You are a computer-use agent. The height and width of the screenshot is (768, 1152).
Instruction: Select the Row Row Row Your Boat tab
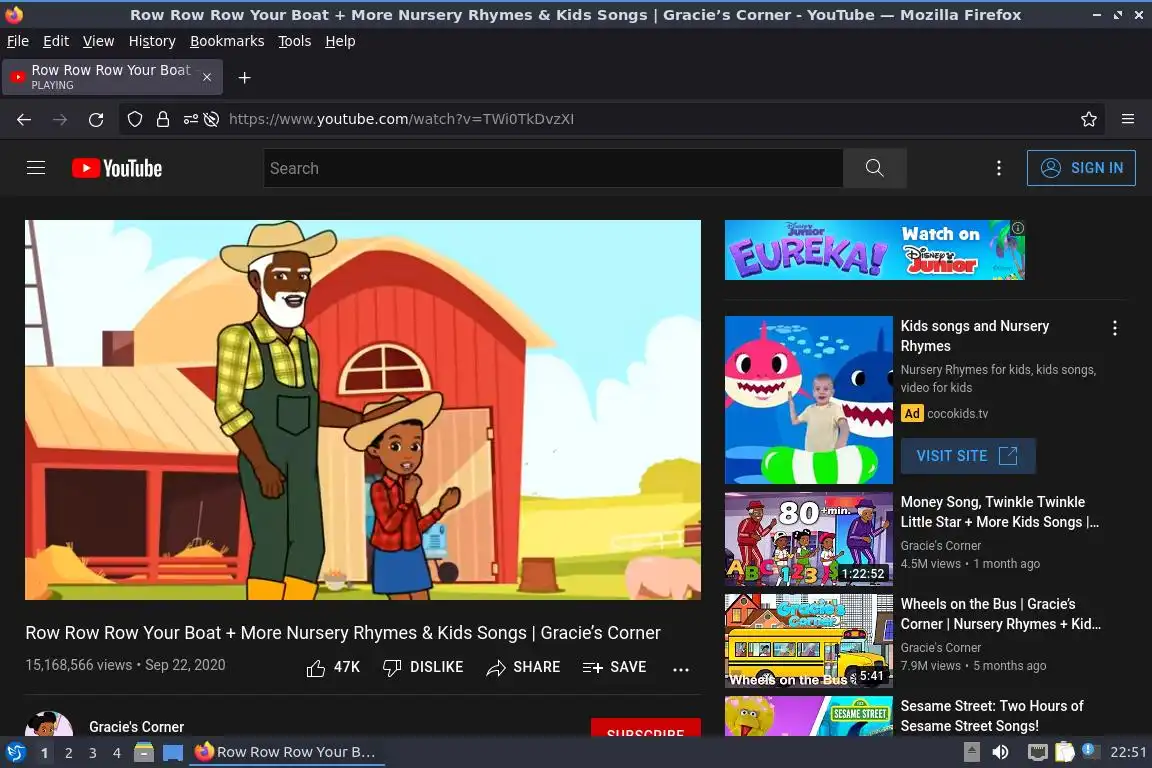(x=112, y=77)
